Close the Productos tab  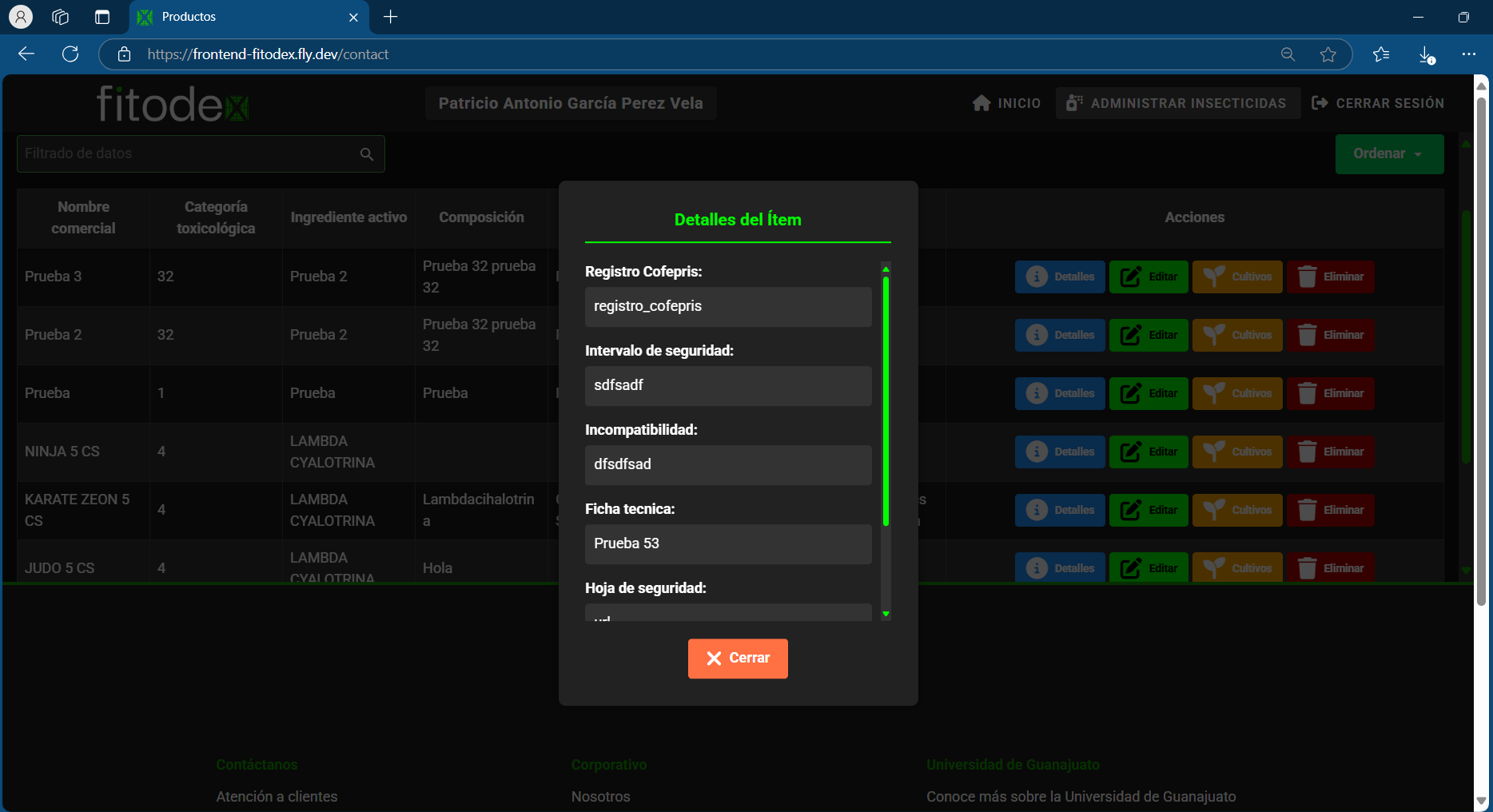353,17
